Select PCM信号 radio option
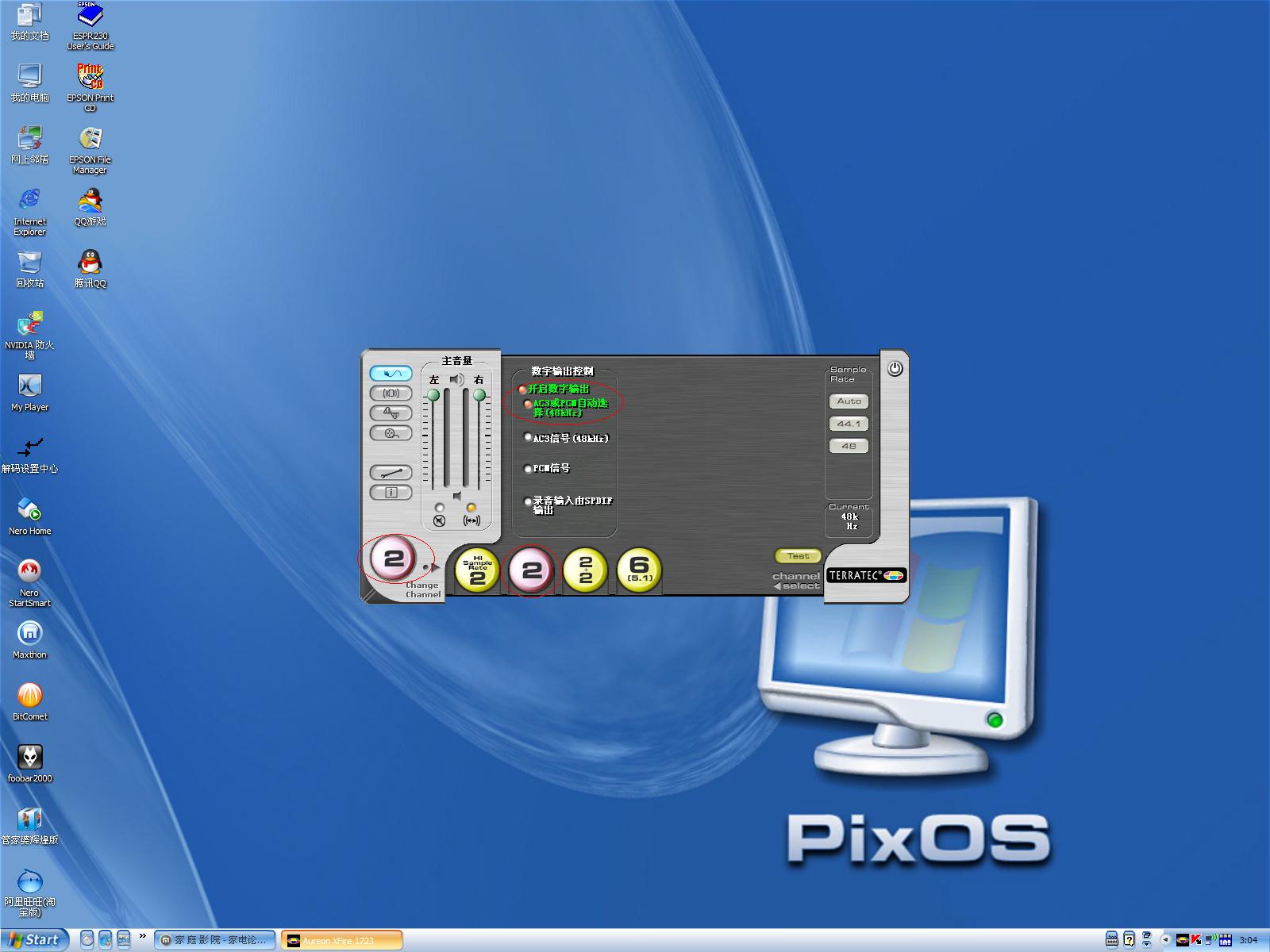 coord(547,468)
